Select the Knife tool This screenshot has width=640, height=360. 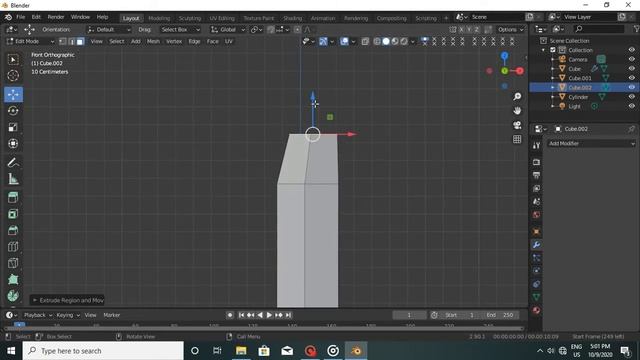pyautogui.click(x=13, y=263)
